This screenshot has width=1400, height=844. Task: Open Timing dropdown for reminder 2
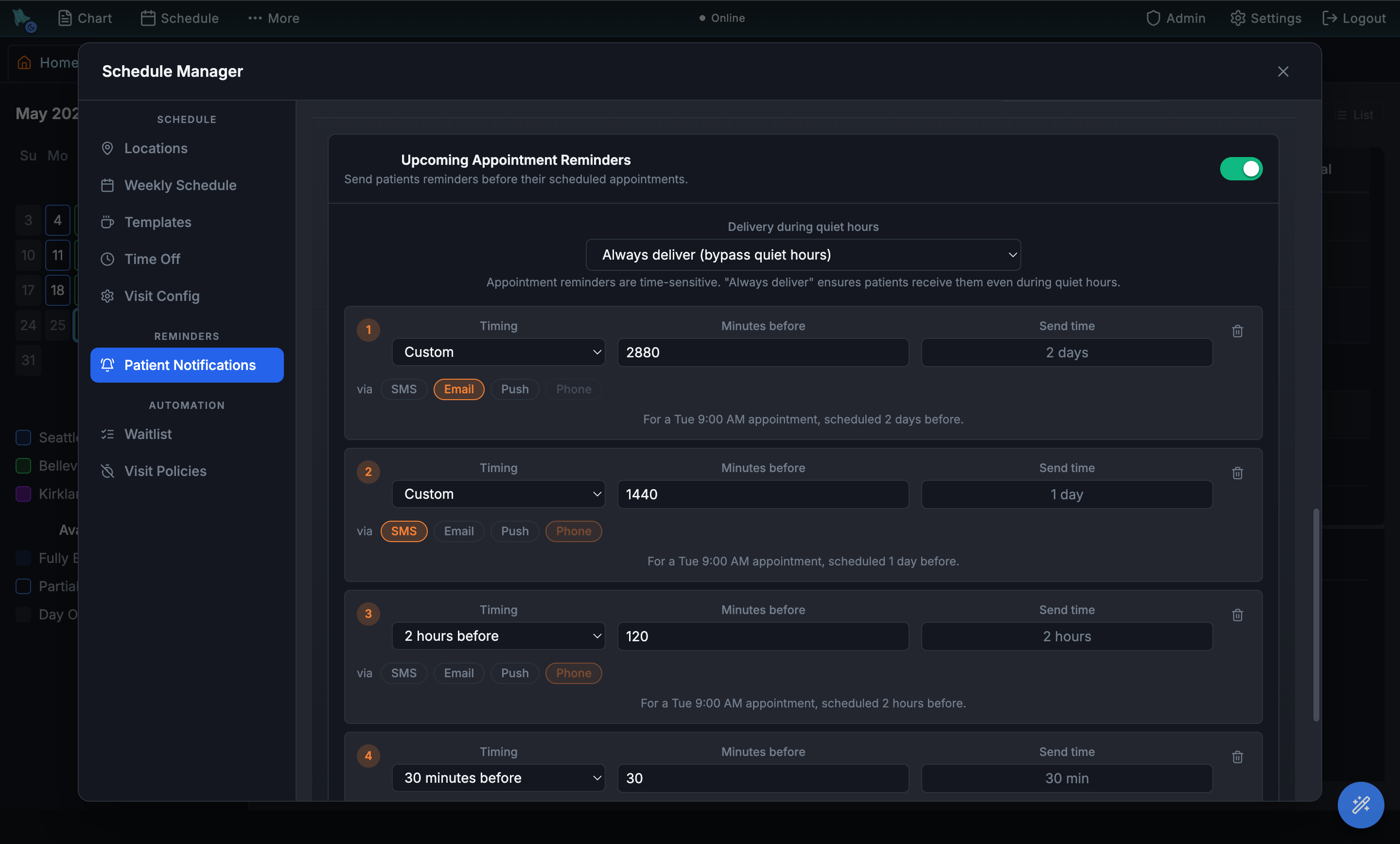[x=498, y=494]
